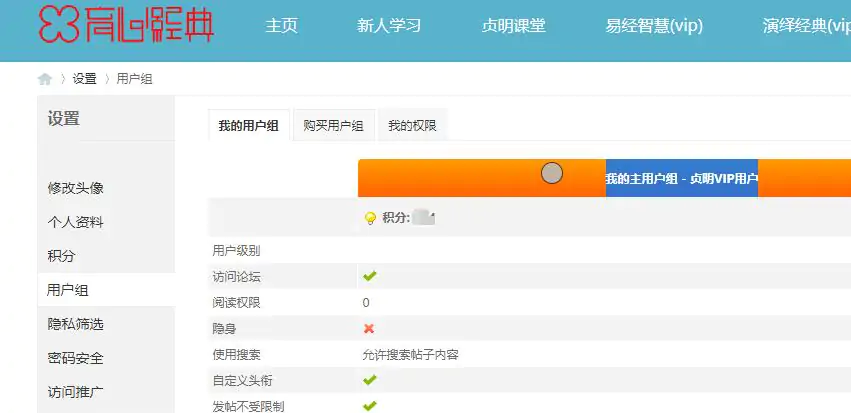The image size is (851, 413).
Task: Click the 发帖不受限制 row label
Action: (248, 406)
